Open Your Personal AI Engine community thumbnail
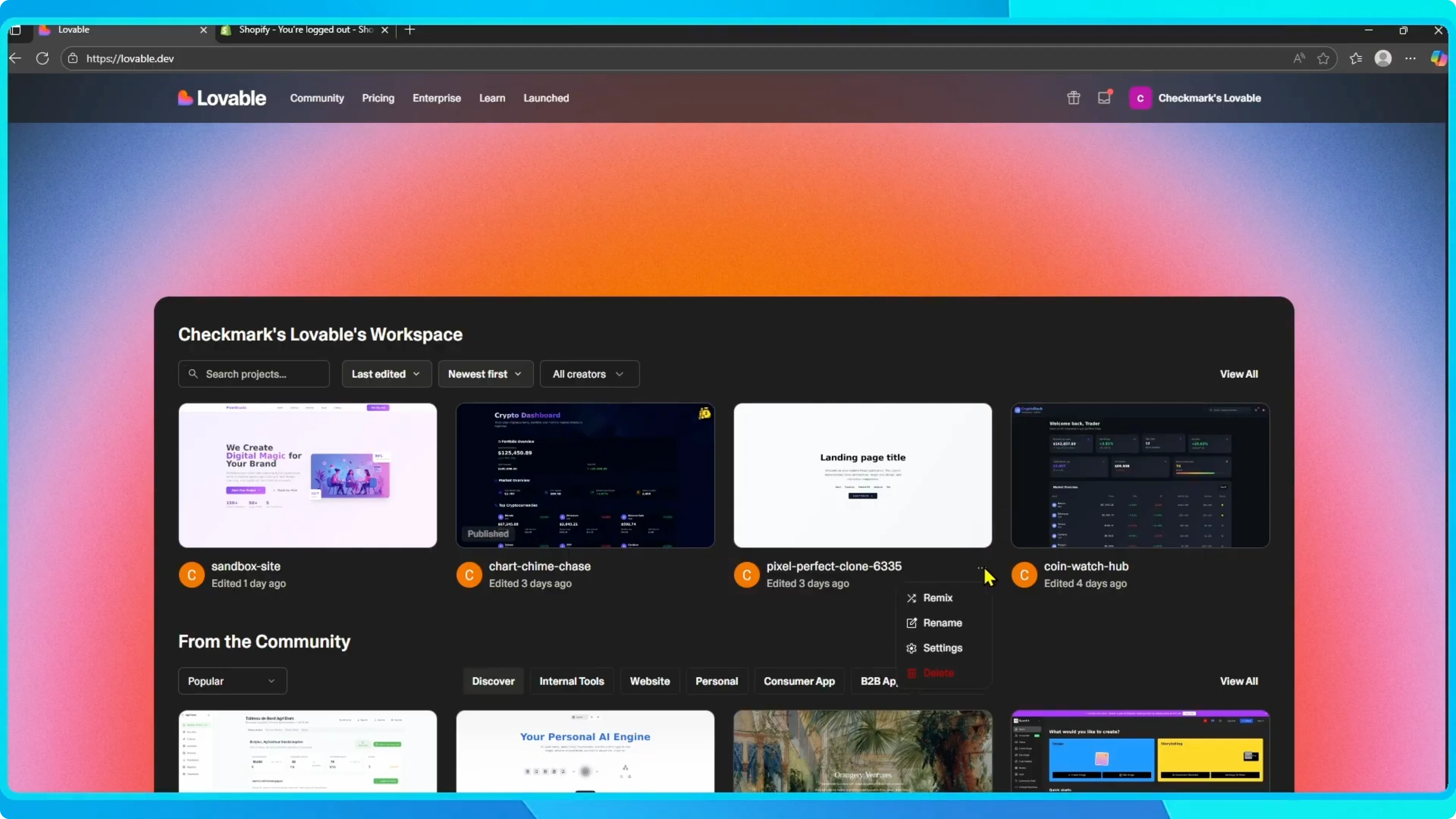Viewport: 1456px width, 819px height. point(585,751)
